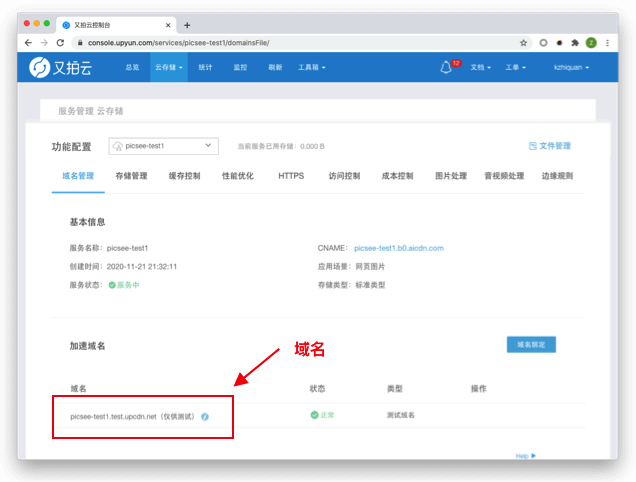Expand the 工单 header menu
Screen dimensions: 636x482
tap(516, 67)
